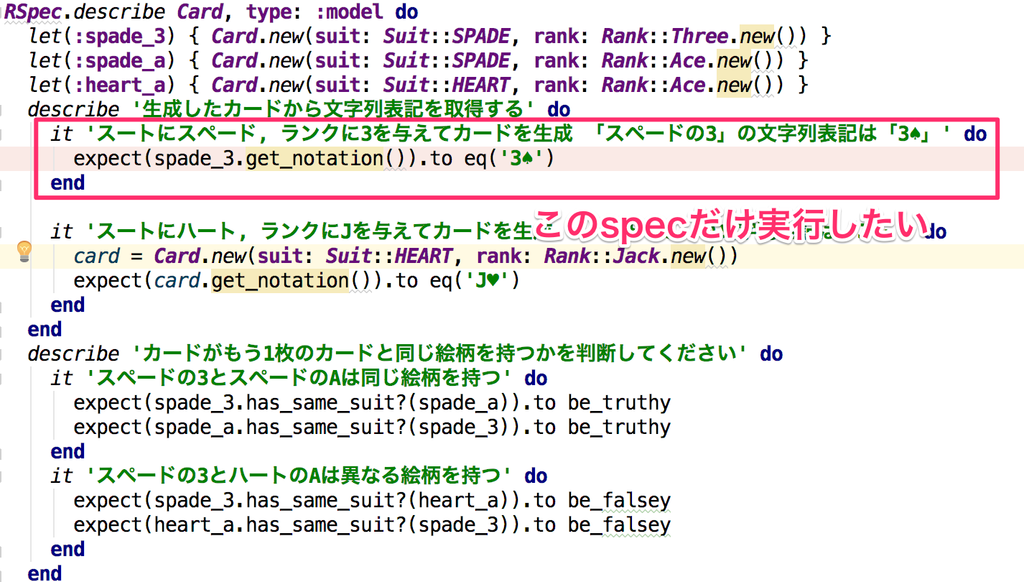Collapse the first describe block fold marker
1024x582 pixels.
click(x=2, y=109)
